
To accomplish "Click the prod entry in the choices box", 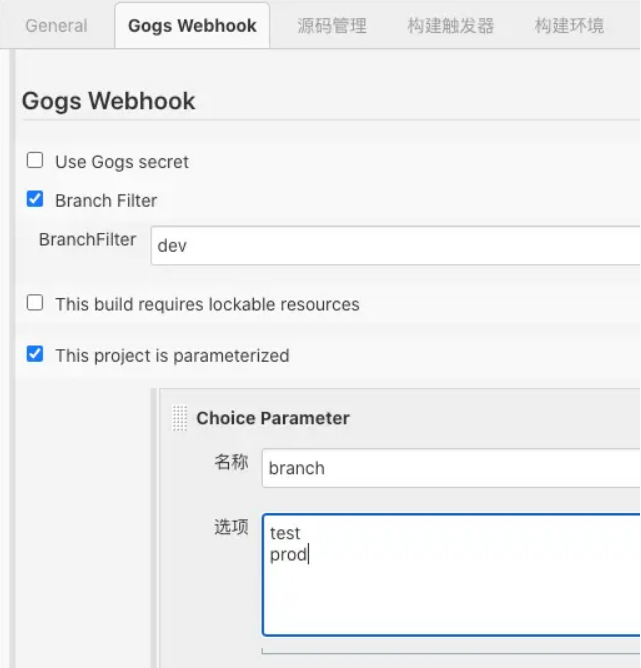I will click(x=288, y=555).
